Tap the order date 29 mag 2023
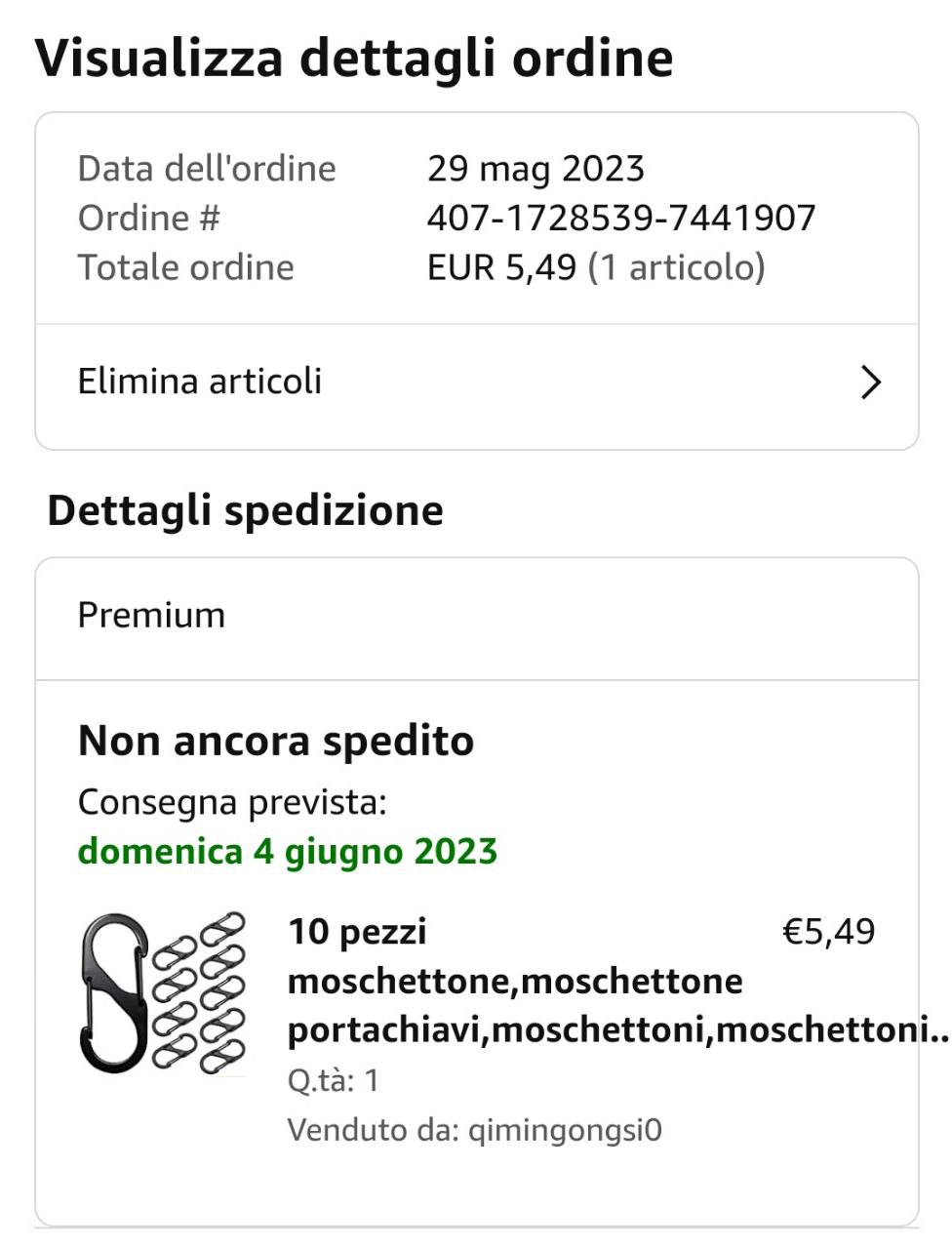The height and width of the screenshot is (1249, 952). coord(535,169)
